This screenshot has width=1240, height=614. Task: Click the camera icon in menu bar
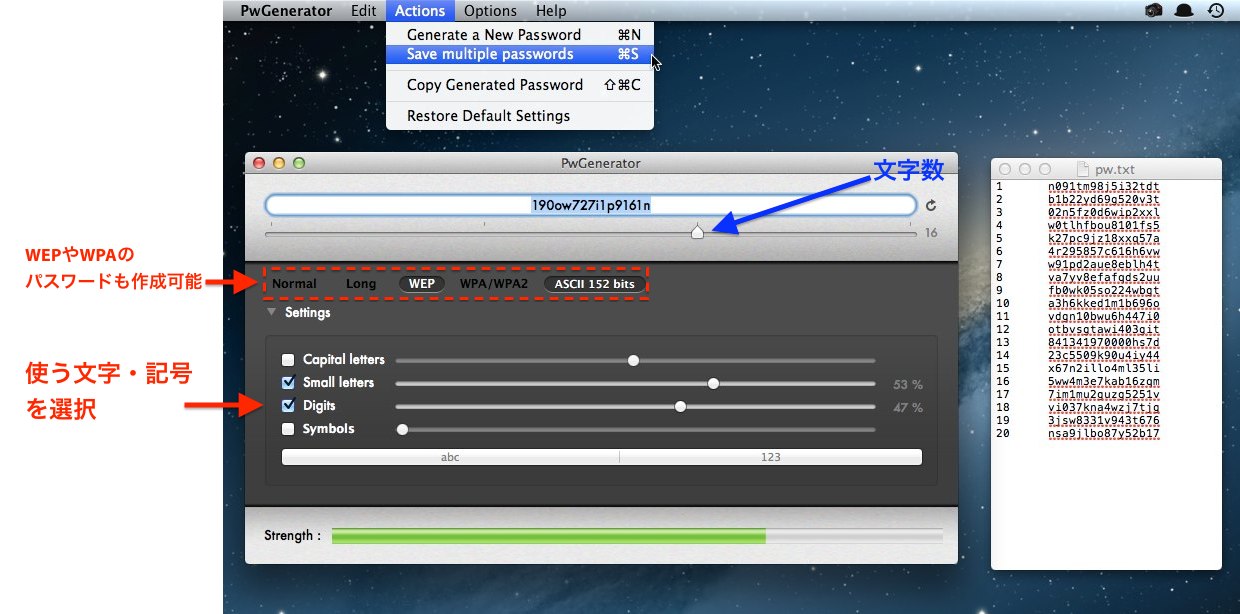[1153, 11]
